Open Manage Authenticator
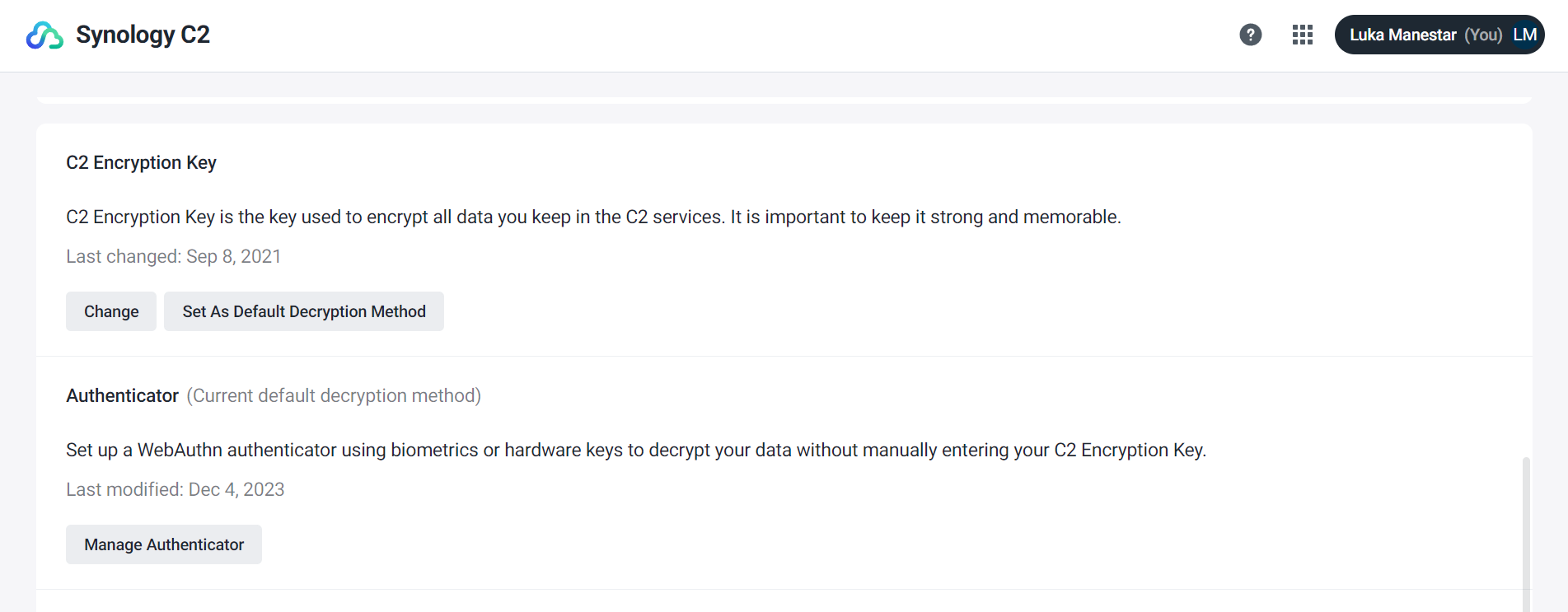Viewport: 1568px width, 612px height. point(164,544)
